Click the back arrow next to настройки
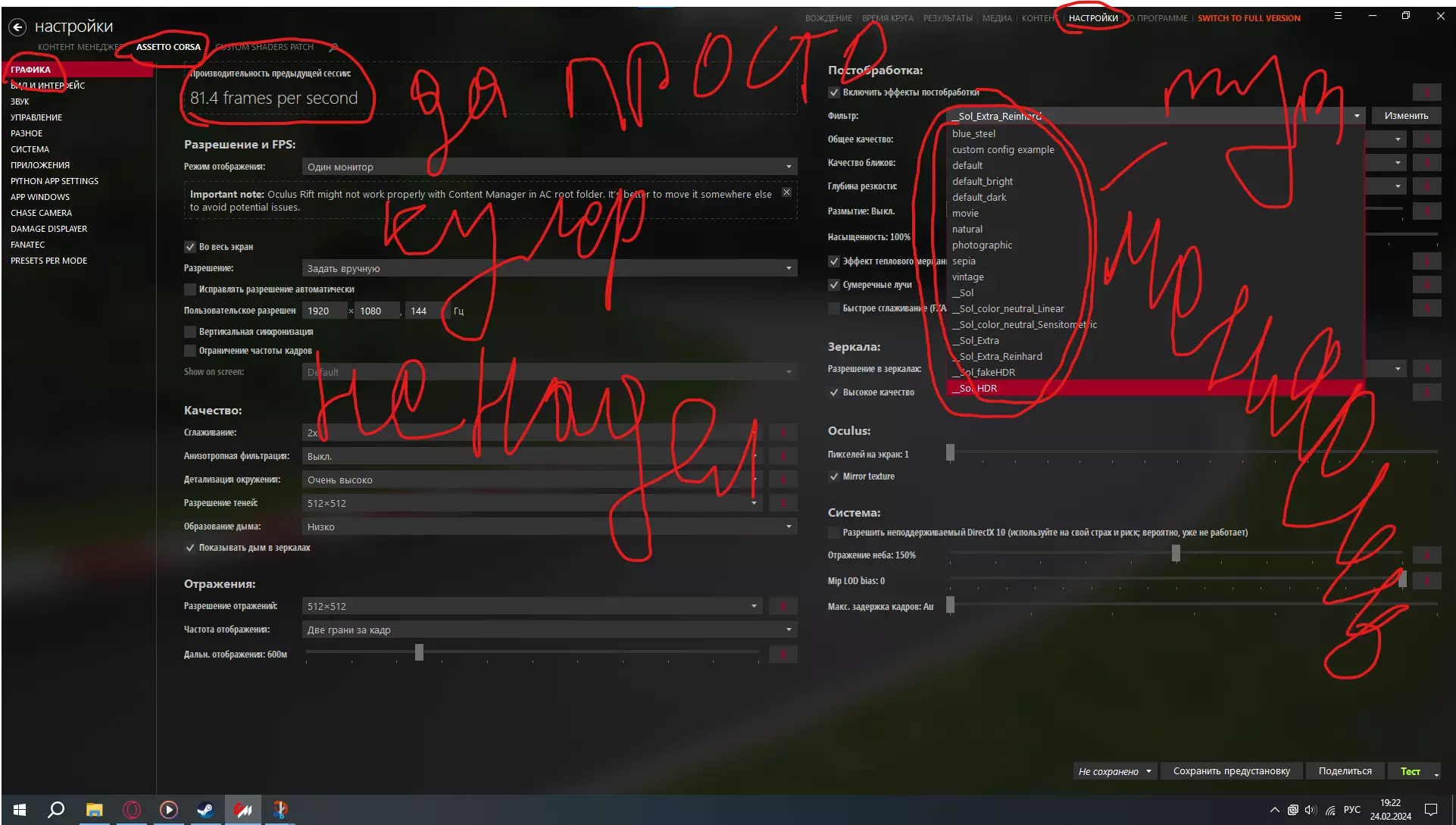1456x825 pixels. 17,27
